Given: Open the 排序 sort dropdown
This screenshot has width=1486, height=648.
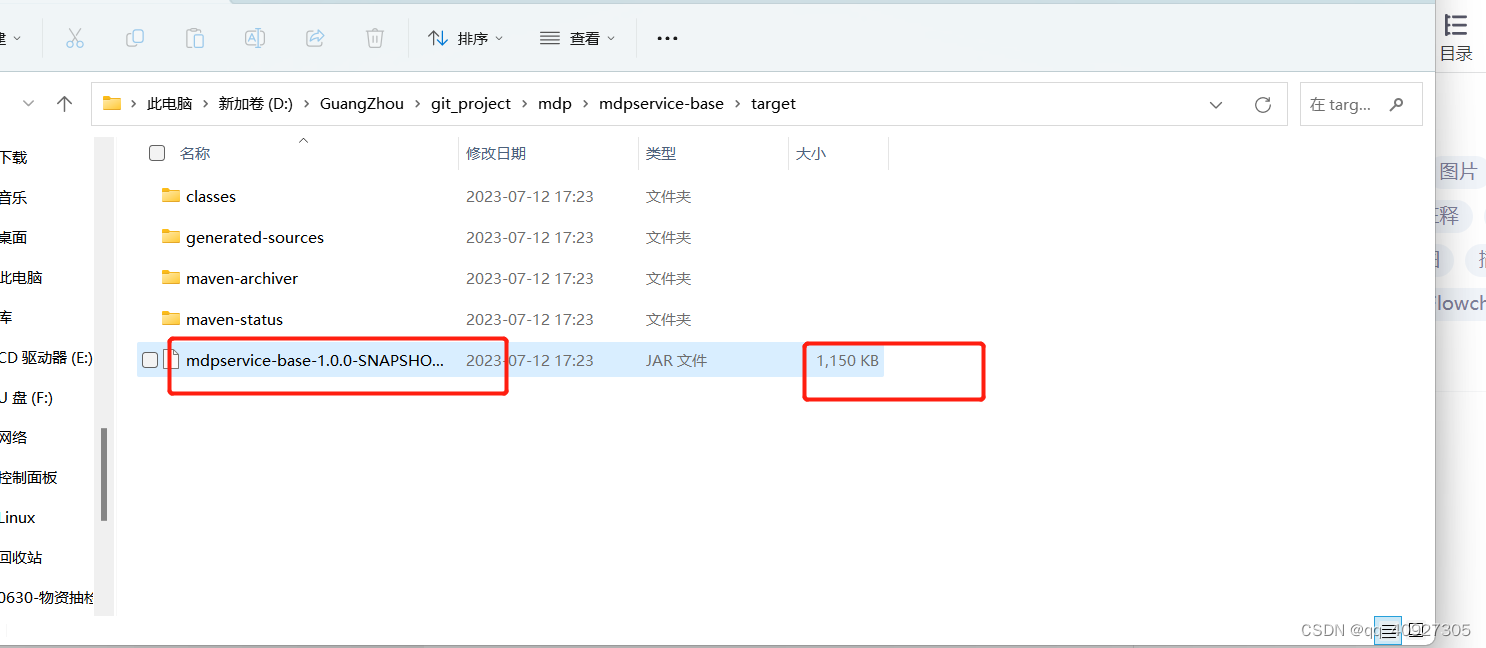Looking at the screenshot, I should click(465, 38).
